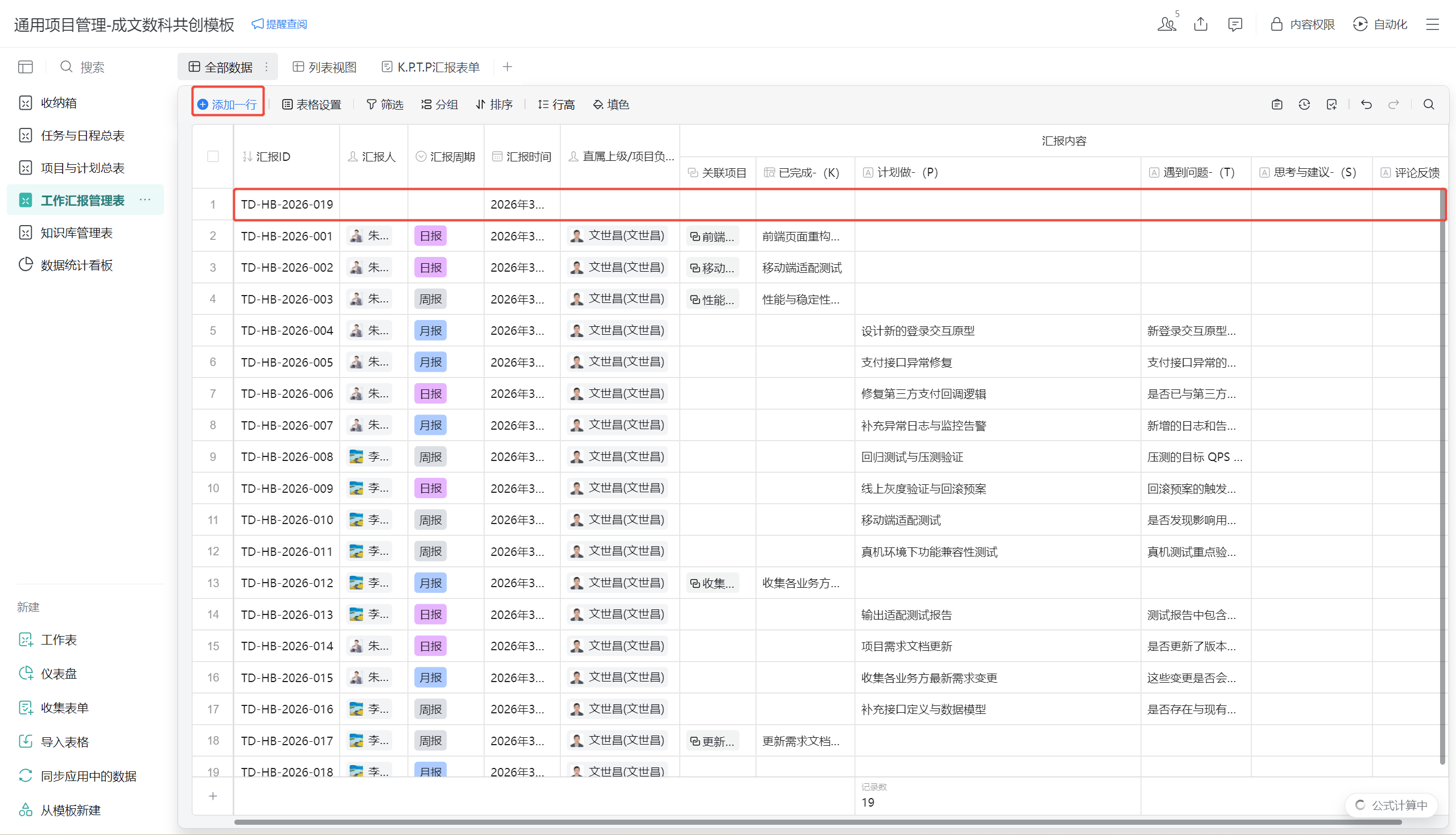
Task: Open the comments icon in header
Action: 1235,24
